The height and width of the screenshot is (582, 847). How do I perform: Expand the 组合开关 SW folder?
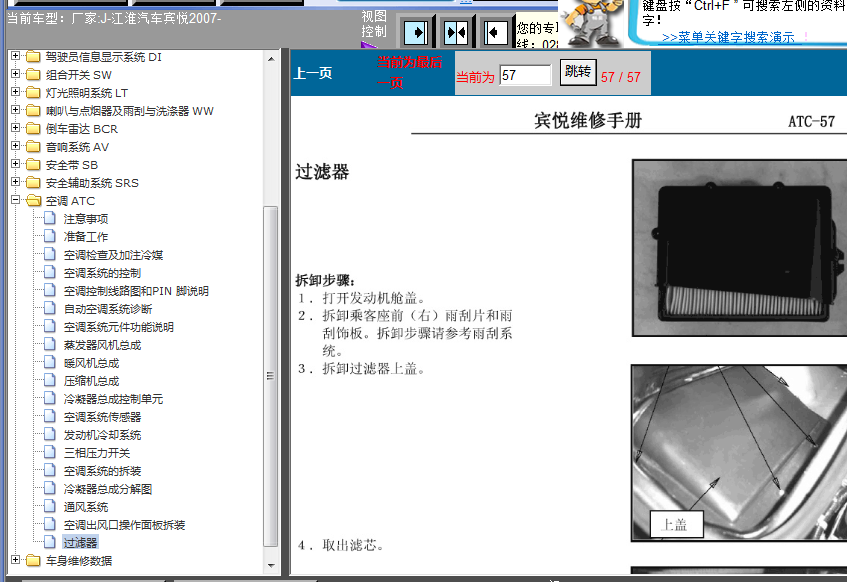tap(15, 74)
